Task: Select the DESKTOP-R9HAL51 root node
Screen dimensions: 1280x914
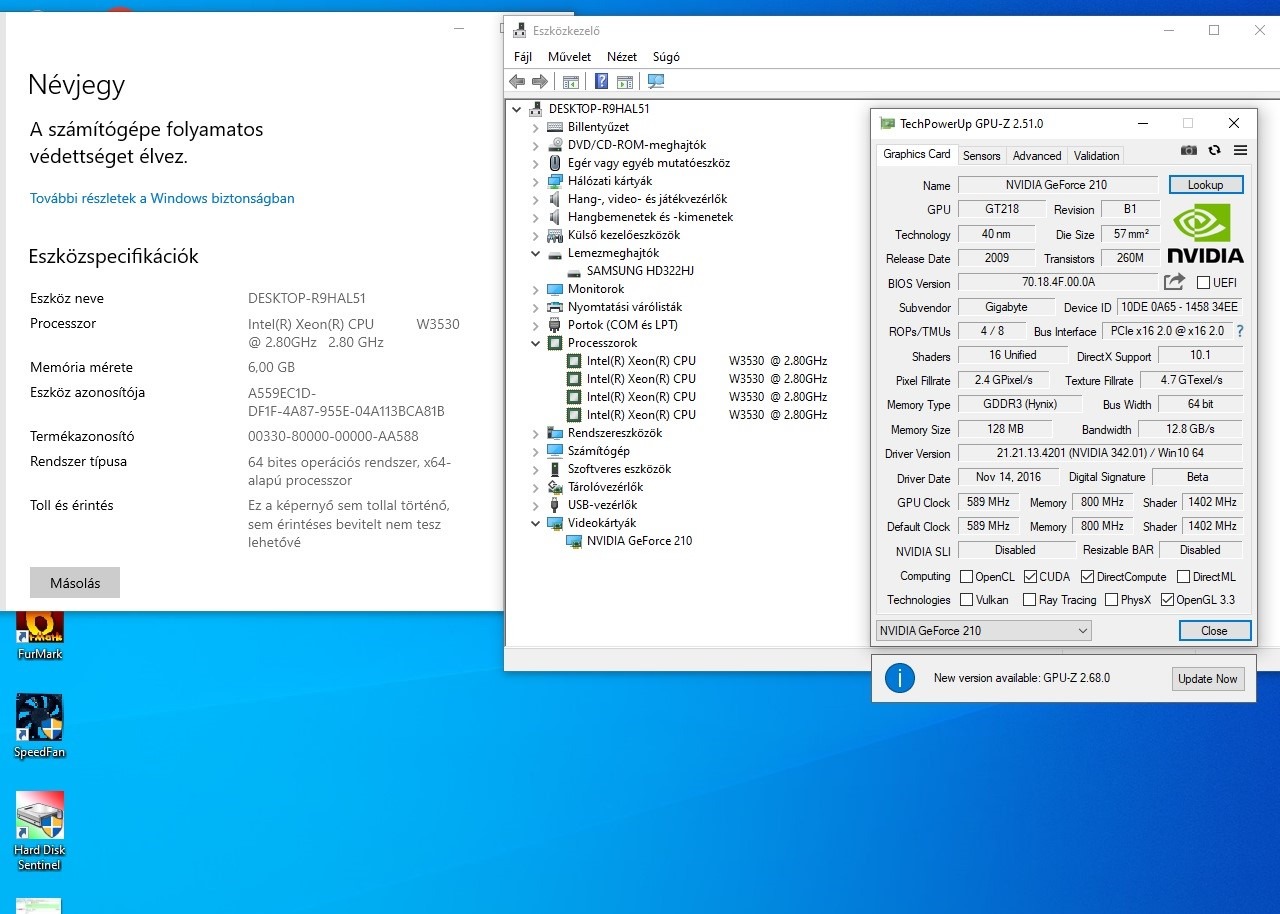Action: [599, 109]
